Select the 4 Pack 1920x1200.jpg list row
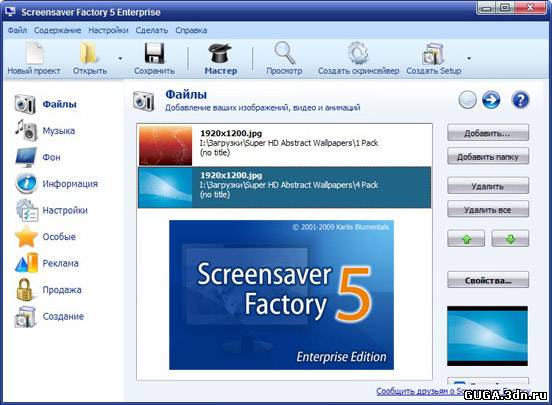Screen dimensions: 552x405 pyautogui.click(x=284, y=187)
